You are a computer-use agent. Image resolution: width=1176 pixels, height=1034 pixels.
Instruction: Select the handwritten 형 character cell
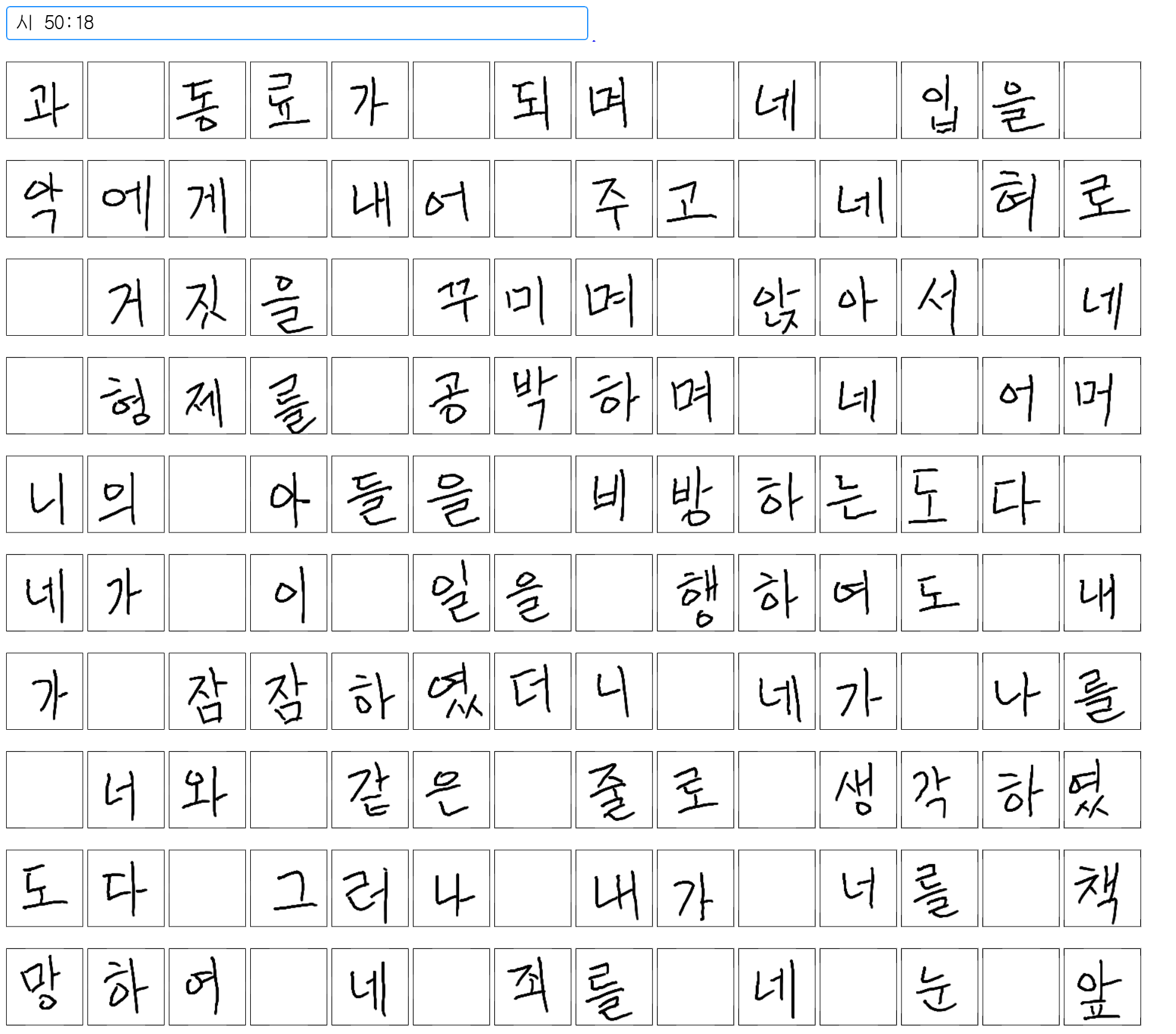coord(126,395)
